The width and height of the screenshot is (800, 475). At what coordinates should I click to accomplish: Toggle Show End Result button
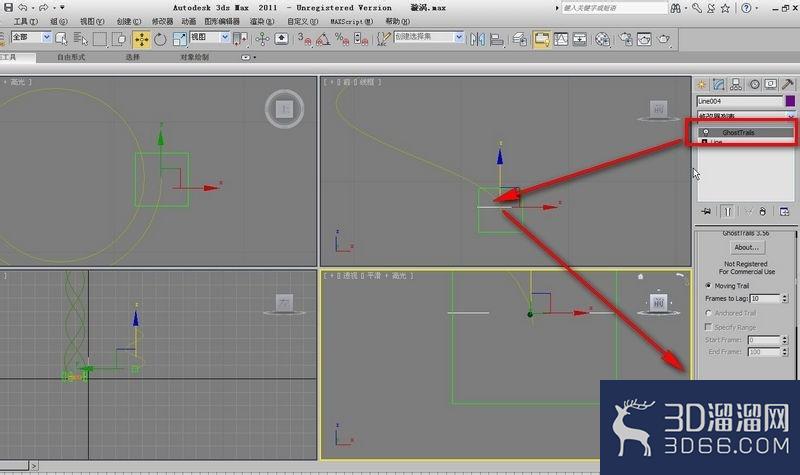click(x=728, y=211)
